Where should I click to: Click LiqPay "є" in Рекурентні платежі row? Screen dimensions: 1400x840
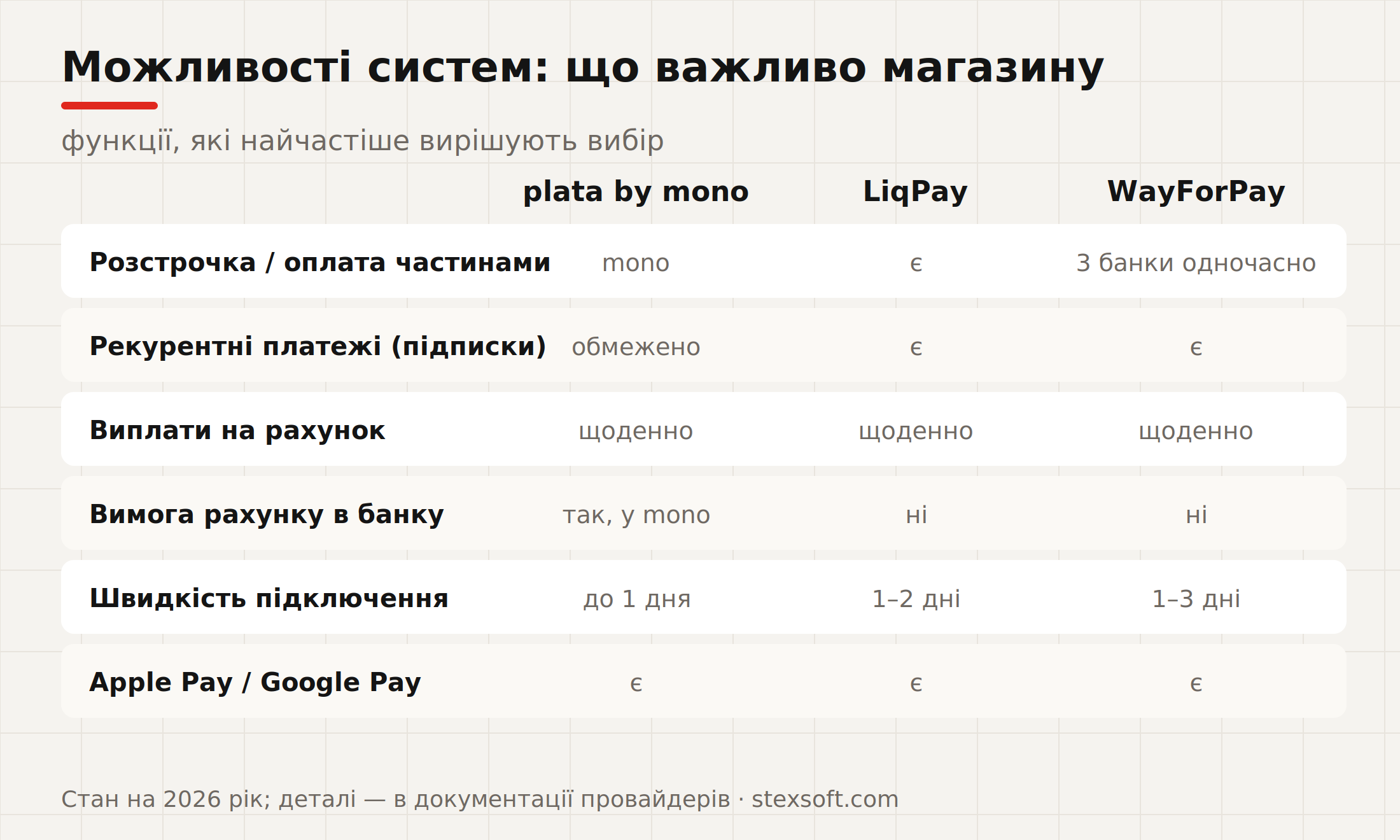[x=916, y=347]
